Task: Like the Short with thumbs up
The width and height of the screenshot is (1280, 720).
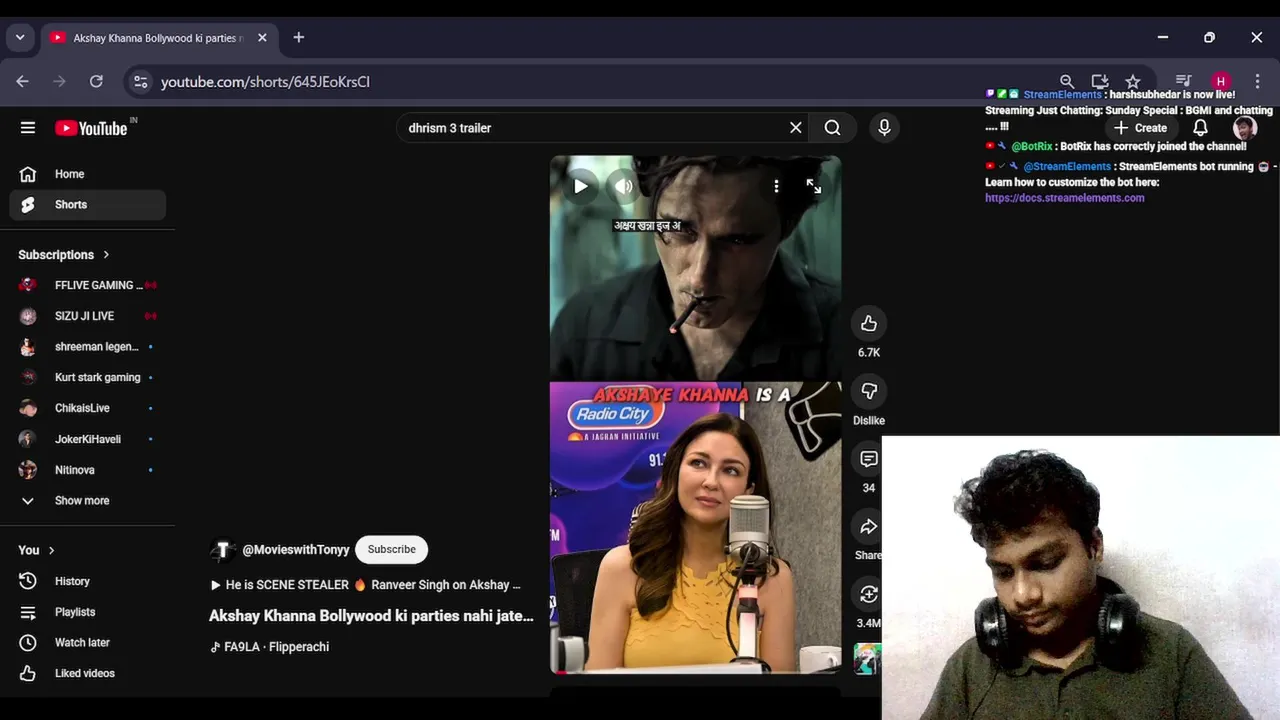Action: tap(869, 323)
